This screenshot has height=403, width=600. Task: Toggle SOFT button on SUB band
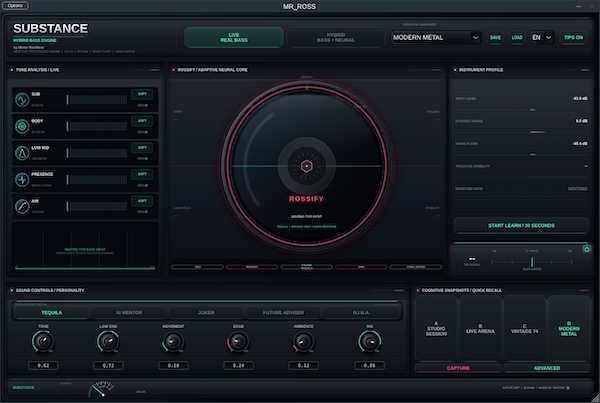tap(142, 94)
